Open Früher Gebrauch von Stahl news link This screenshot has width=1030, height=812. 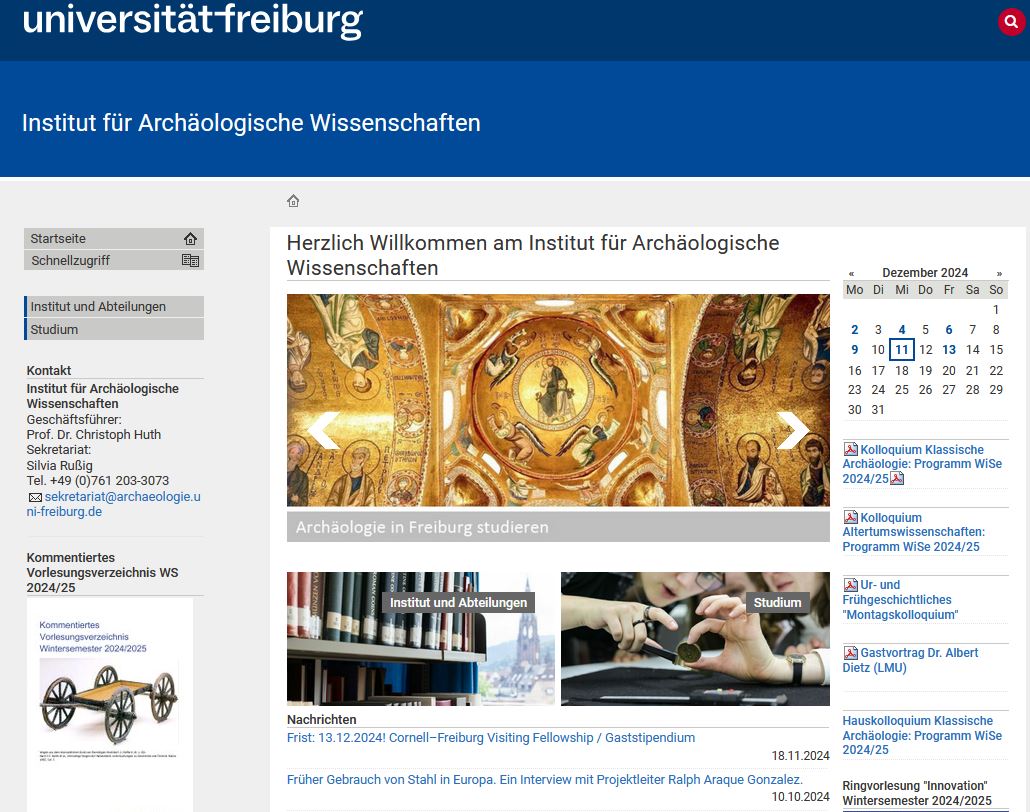tap(545, 779)
